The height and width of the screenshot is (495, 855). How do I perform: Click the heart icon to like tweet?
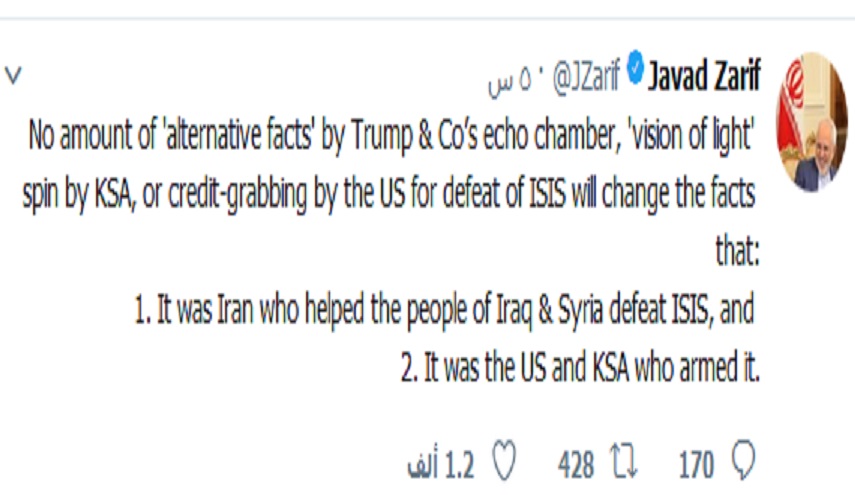click(505, 463)
